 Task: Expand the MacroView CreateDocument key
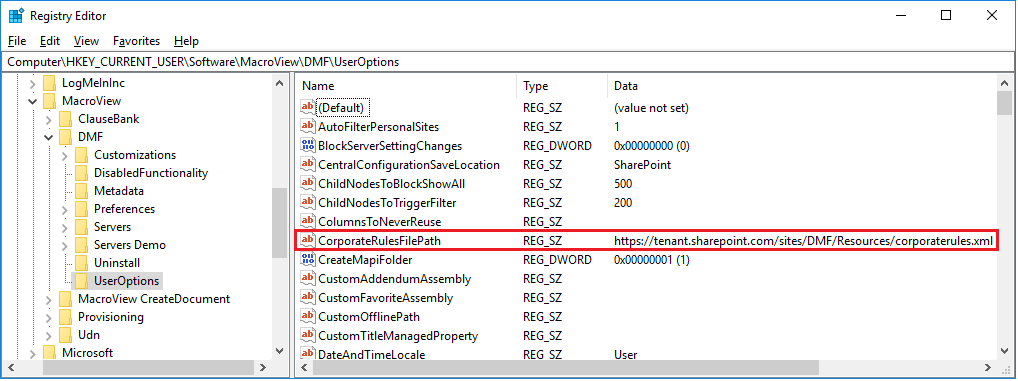pyautogui.click(x=48, y=299)
